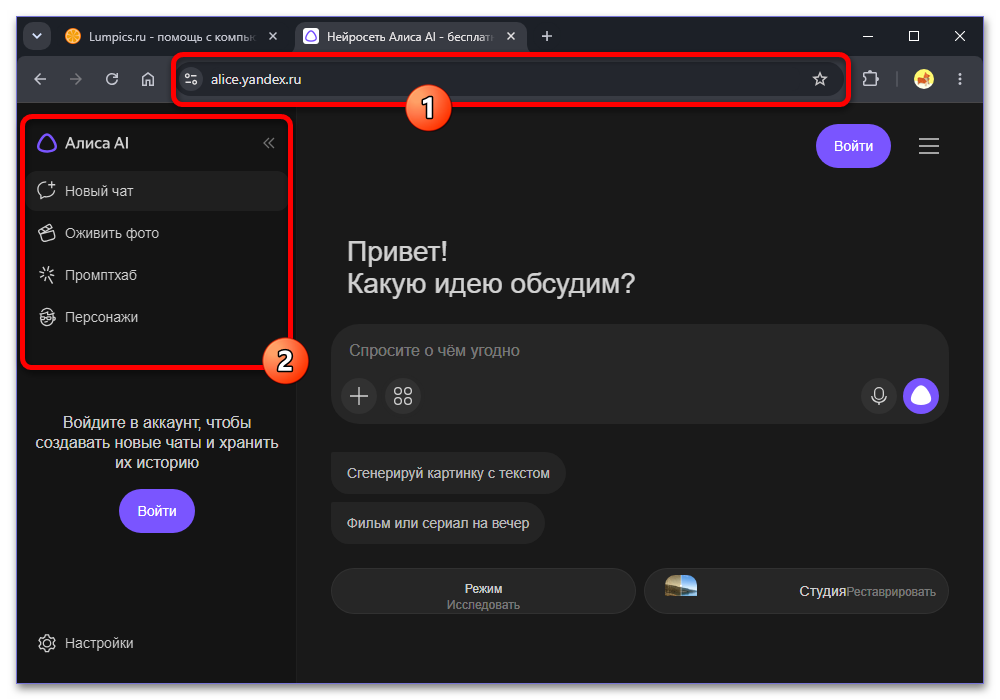Click the Алиса AI logo
1000x700 pixels.
(x=83, y=143)
